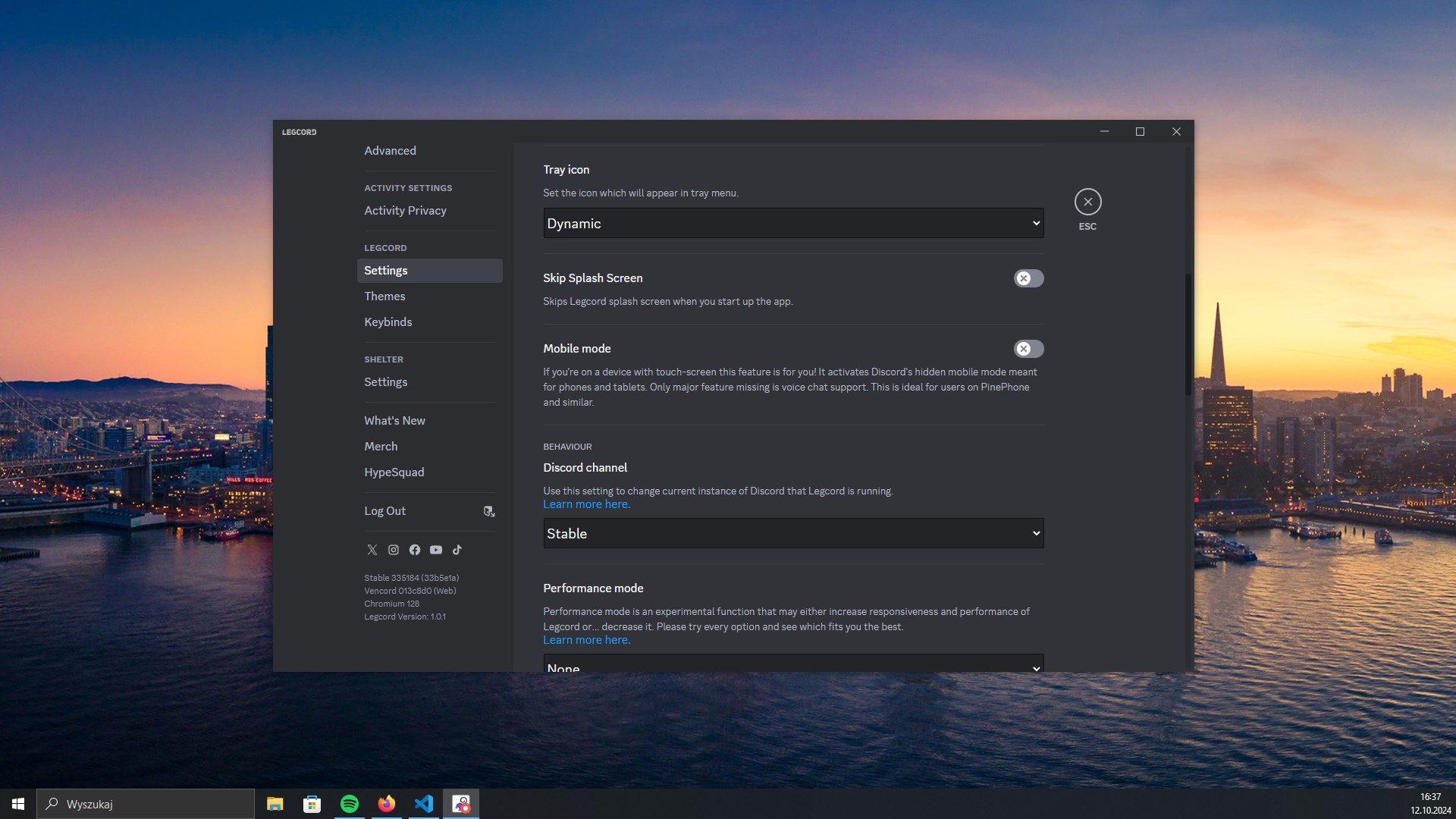Open the Tray icon dropdown showing Dynamic
1456x819 pixels.
tap(793, 223)
